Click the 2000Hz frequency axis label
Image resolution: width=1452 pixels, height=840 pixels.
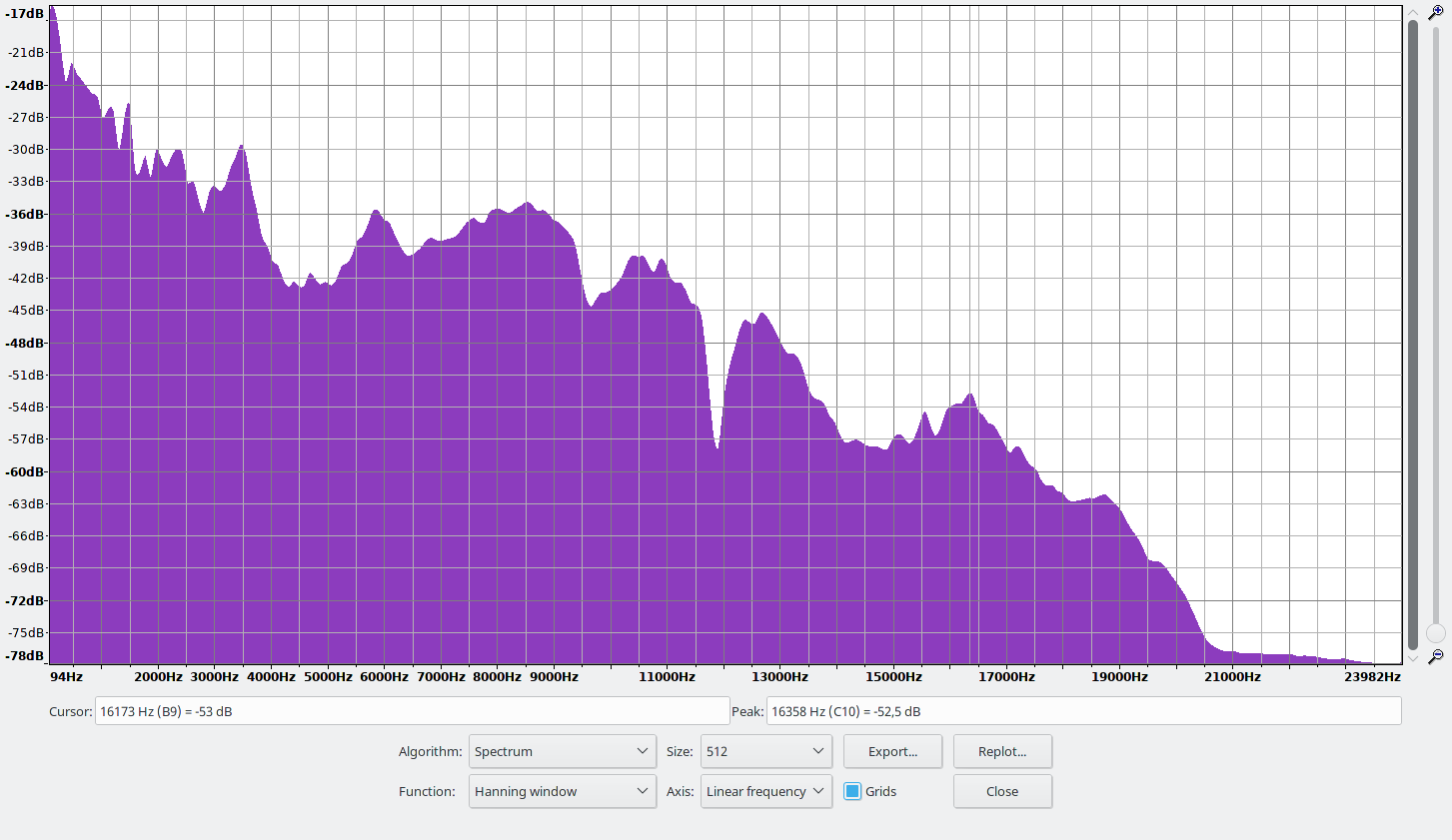(159, 676)
